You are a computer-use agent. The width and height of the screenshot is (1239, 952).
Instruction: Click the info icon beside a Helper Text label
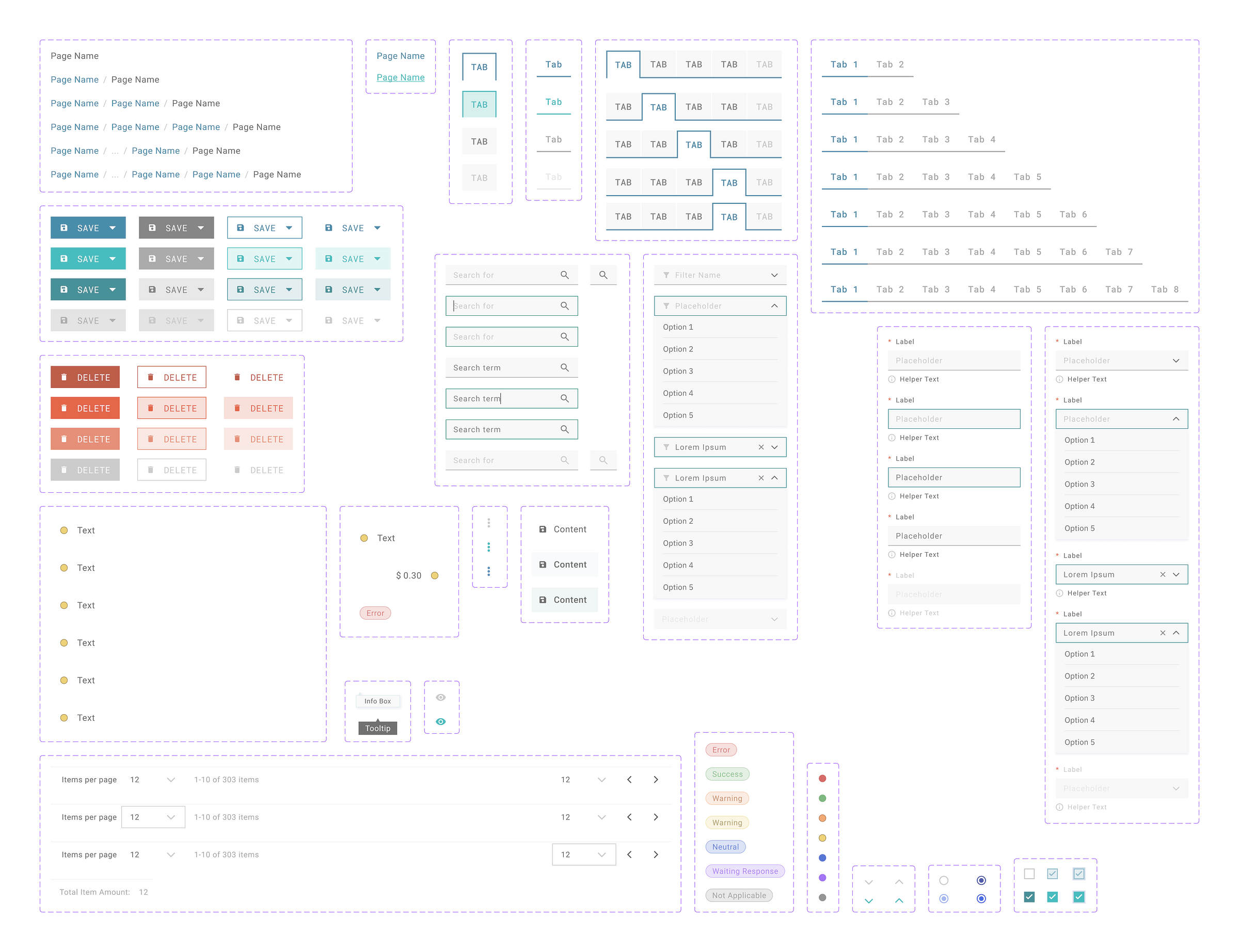point(892,379)
